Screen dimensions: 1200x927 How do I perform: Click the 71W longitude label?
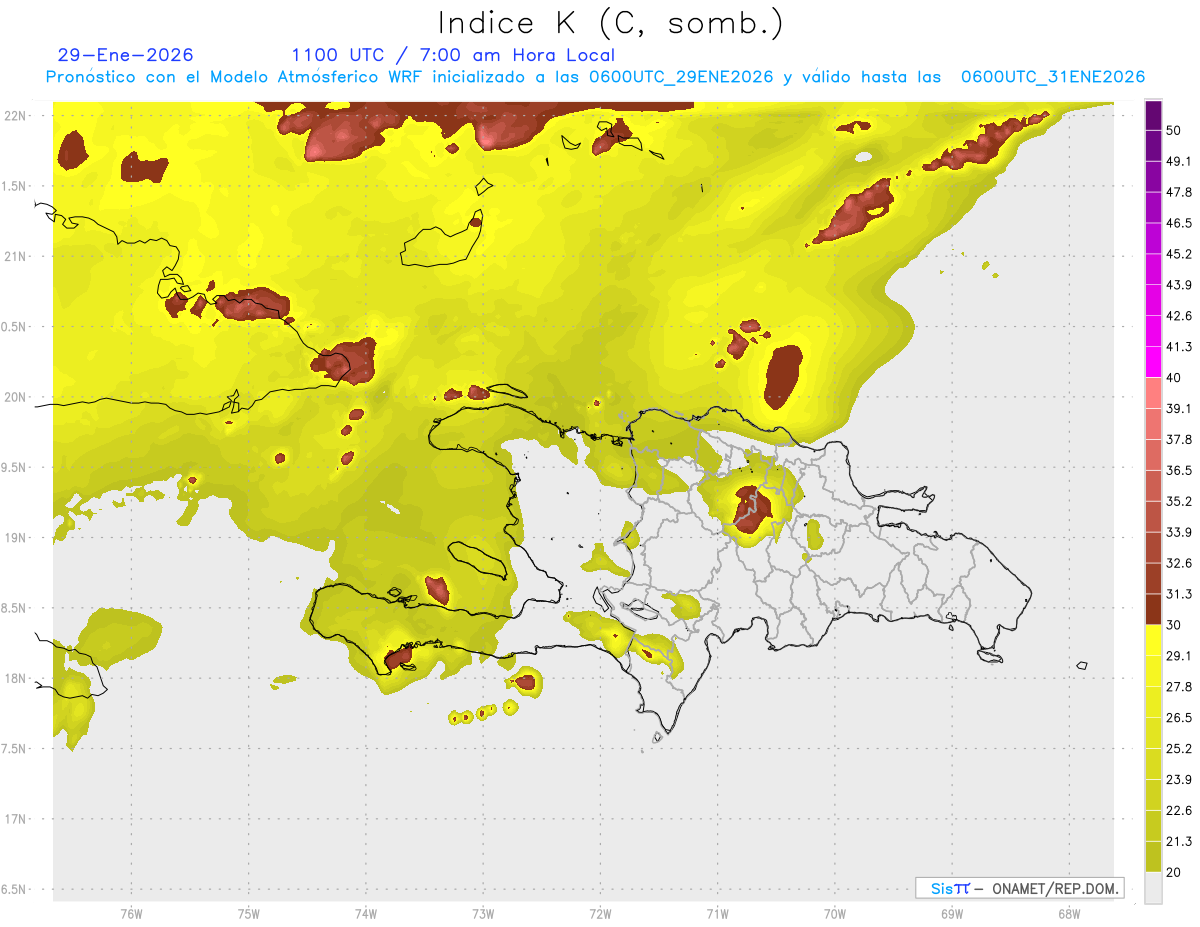pyautogui.click(x=717, y=913)
